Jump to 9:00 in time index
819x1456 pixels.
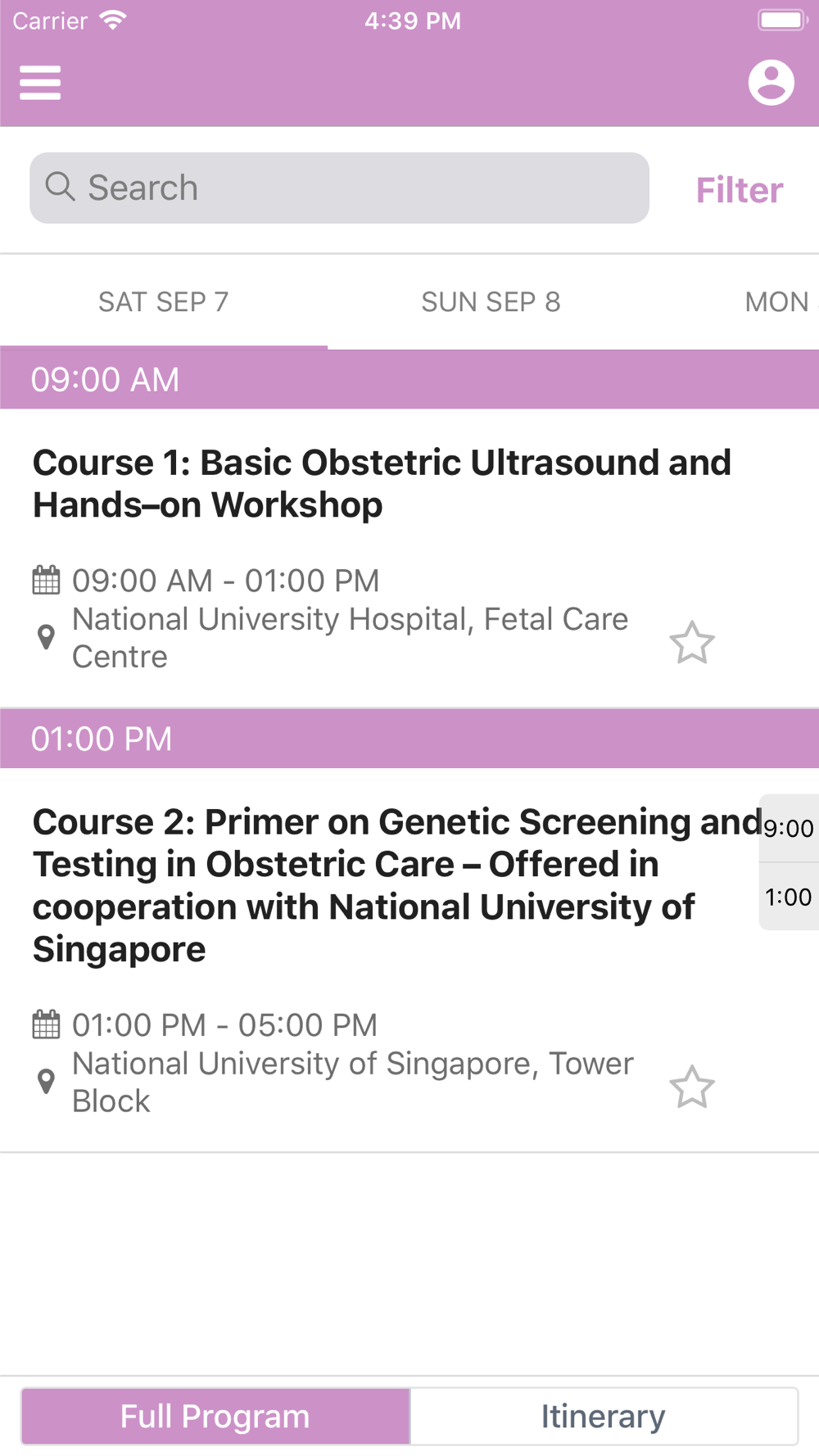(788, 828)
